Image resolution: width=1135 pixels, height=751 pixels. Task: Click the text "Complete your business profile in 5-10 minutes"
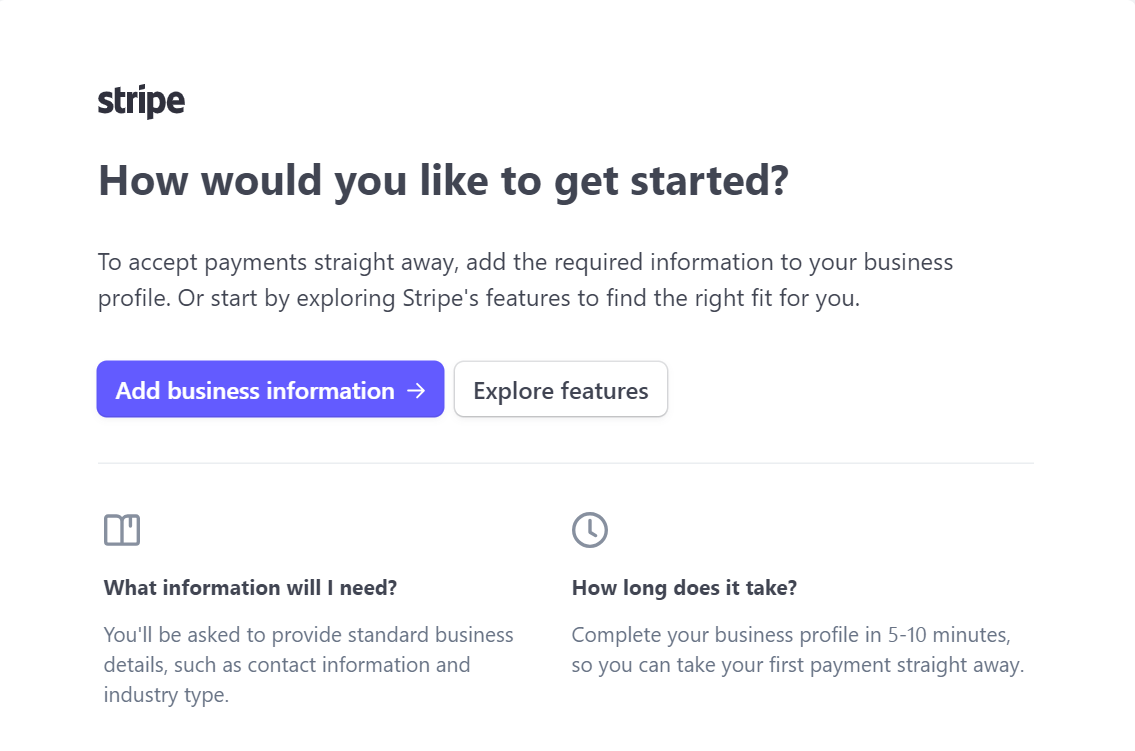tap(790, 635)
